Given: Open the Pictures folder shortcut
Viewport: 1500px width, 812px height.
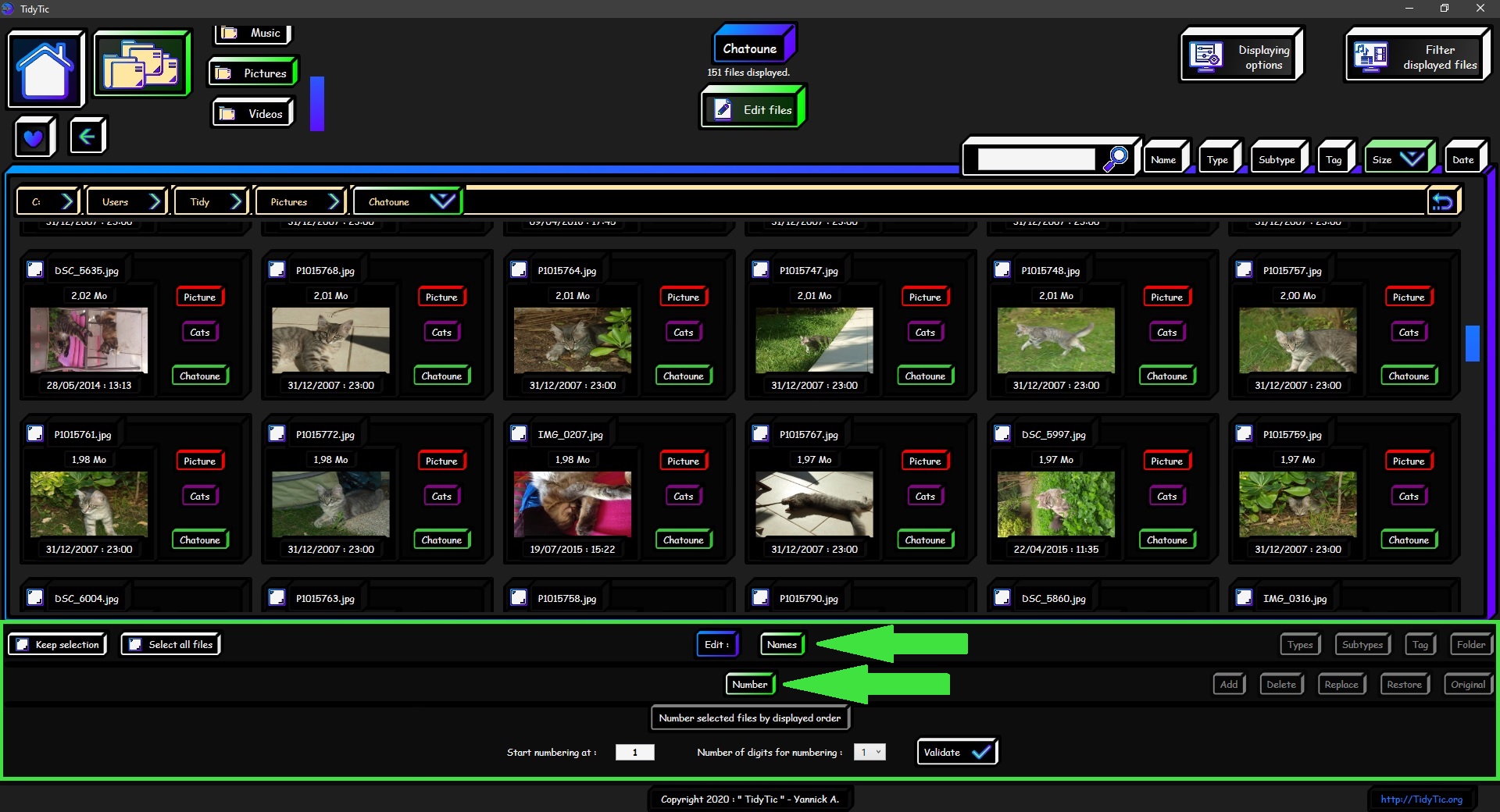Looking at the screenshot, I should (x=252, y=73).
